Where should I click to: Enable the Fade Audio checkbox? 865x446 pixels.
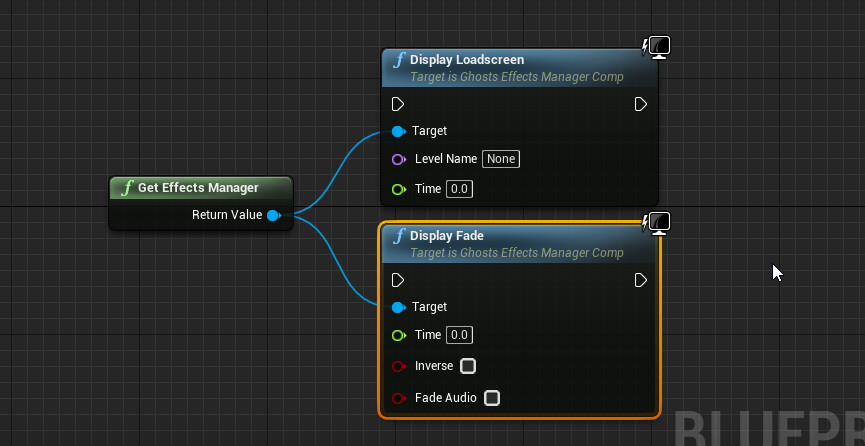492,398
